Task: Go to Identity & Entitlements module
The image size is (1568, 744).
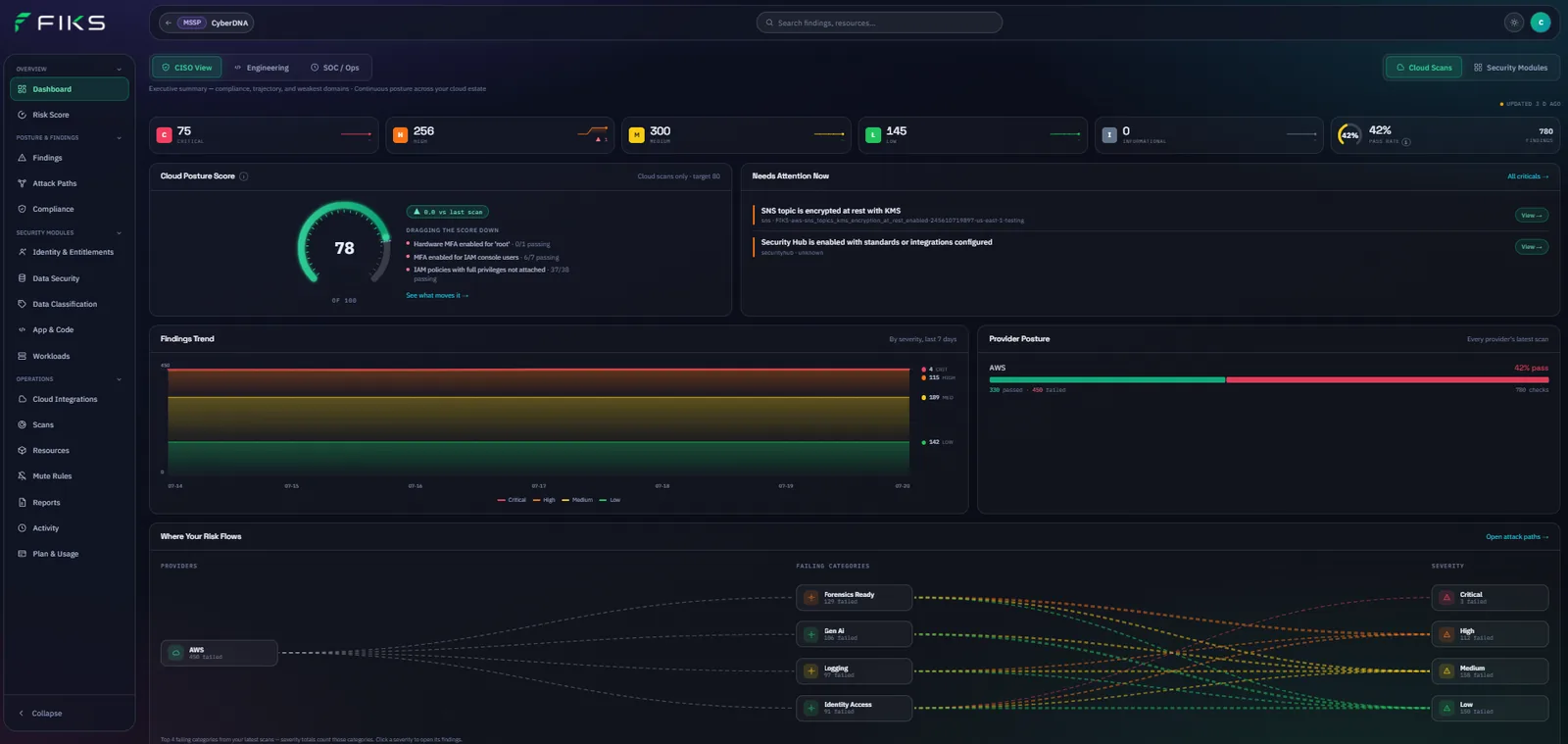Action: click(69, 252)
